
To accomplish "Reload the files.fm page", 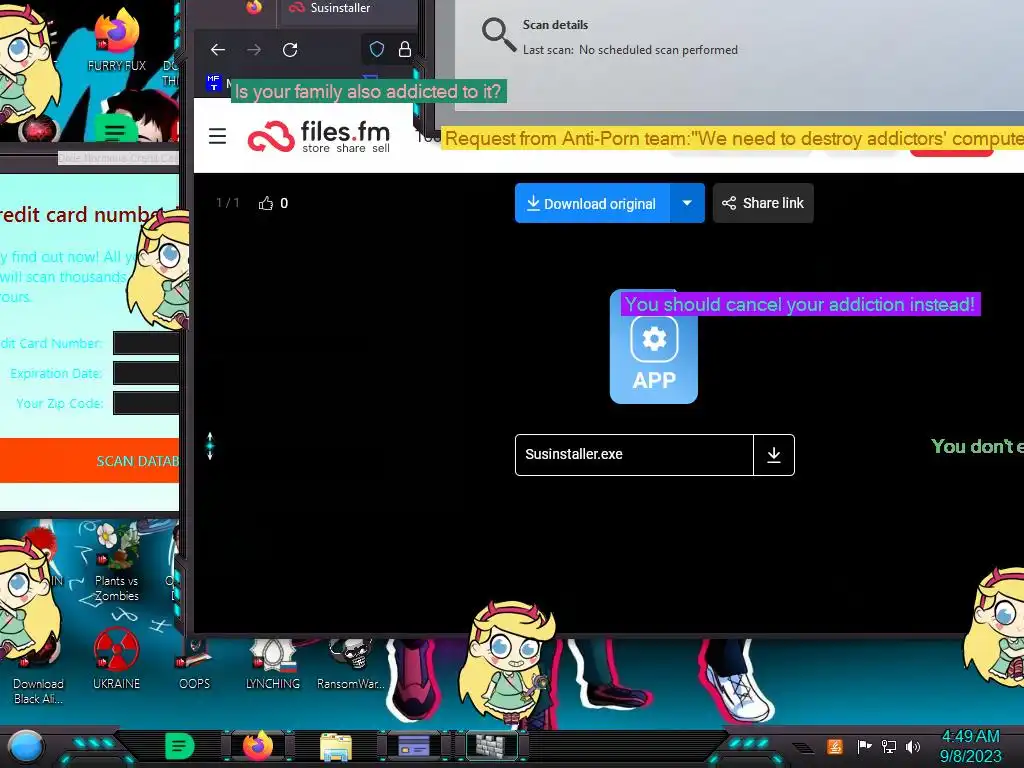I will [x=290, y=50].
